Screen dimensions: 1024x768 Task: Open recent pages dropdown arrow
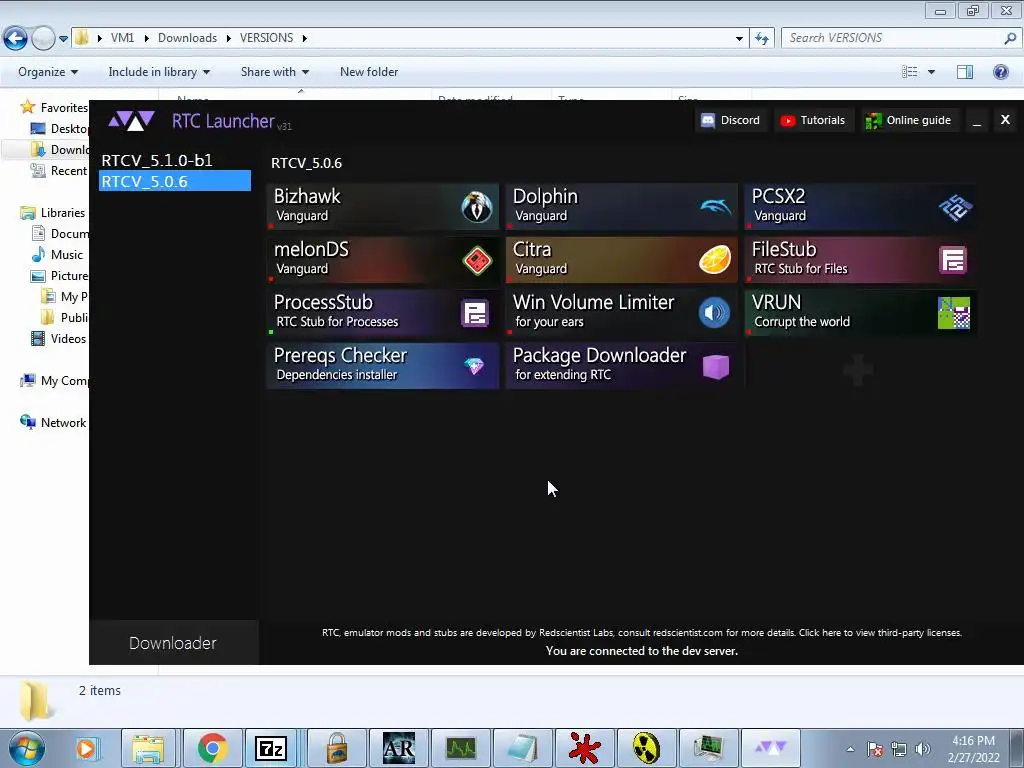(x=63, y=39)
